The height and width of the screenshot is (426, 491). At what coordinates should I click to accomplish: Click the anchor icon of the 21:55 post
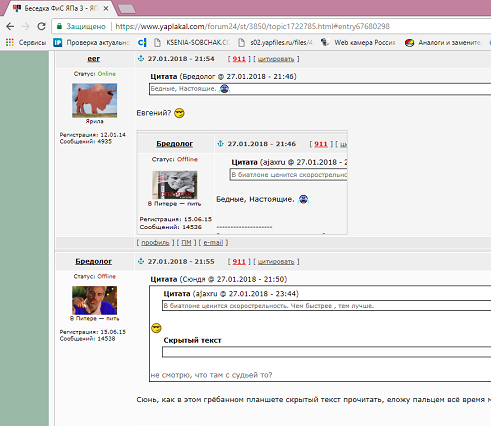click(x=141, y=261)
